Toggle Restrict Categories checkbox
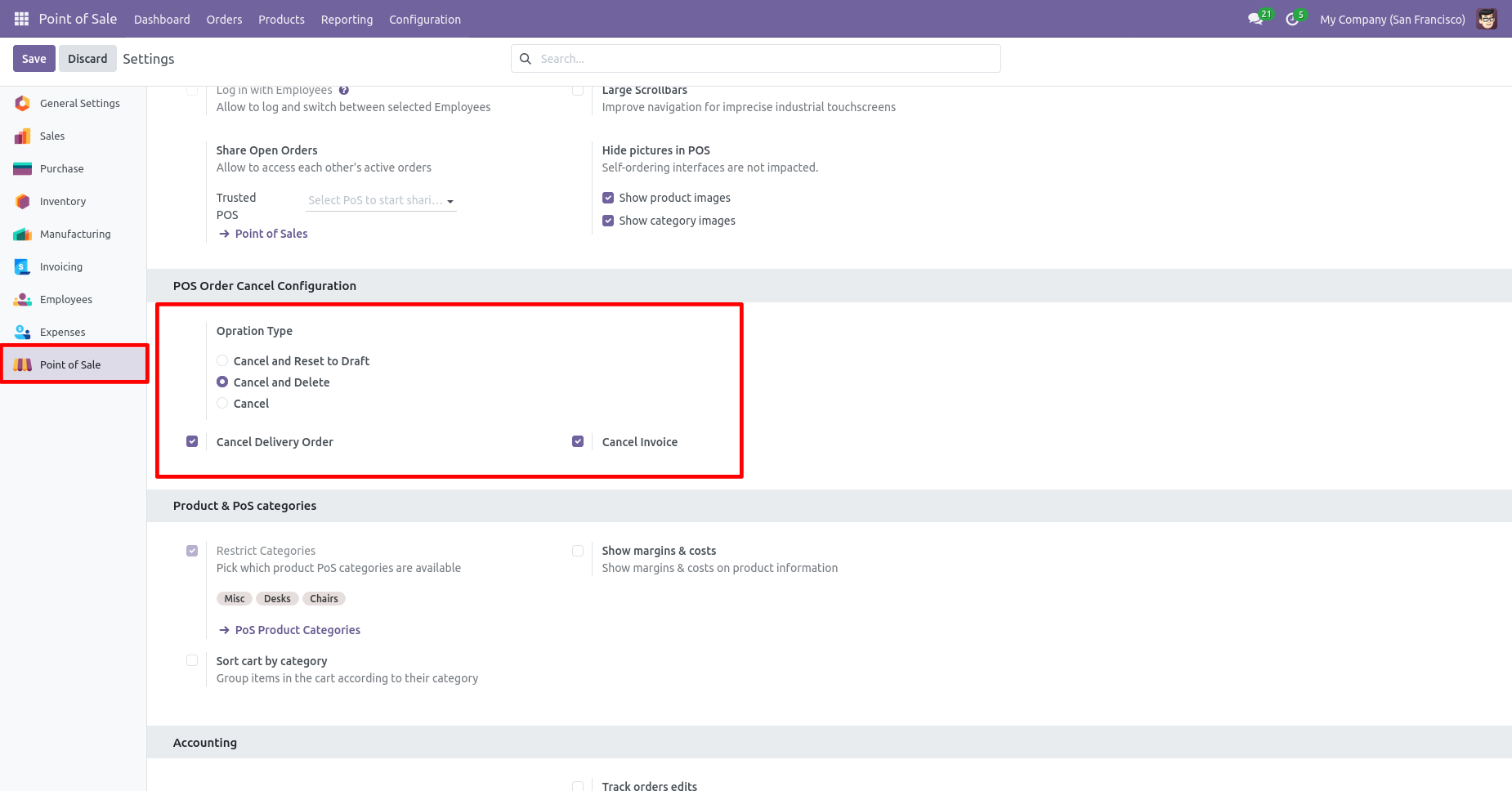 point(192,551)
